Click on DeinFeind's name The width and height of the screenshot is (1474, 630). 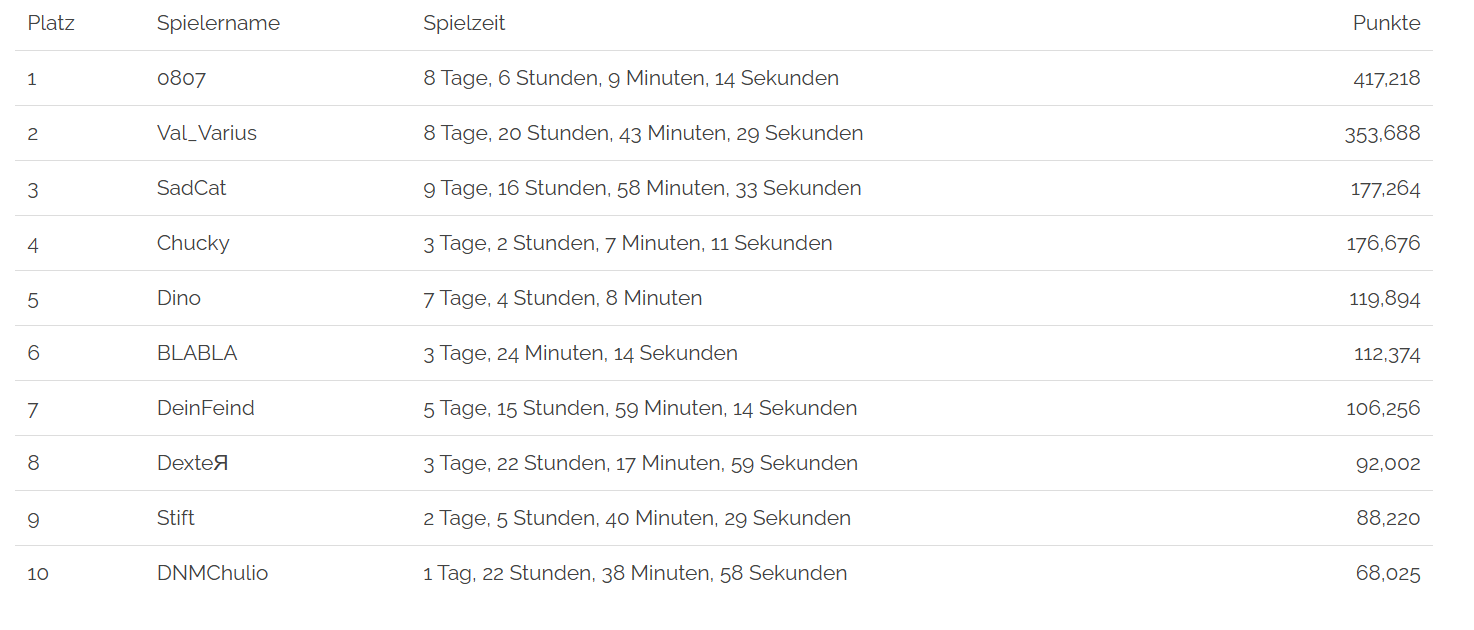tap(206, 408)
